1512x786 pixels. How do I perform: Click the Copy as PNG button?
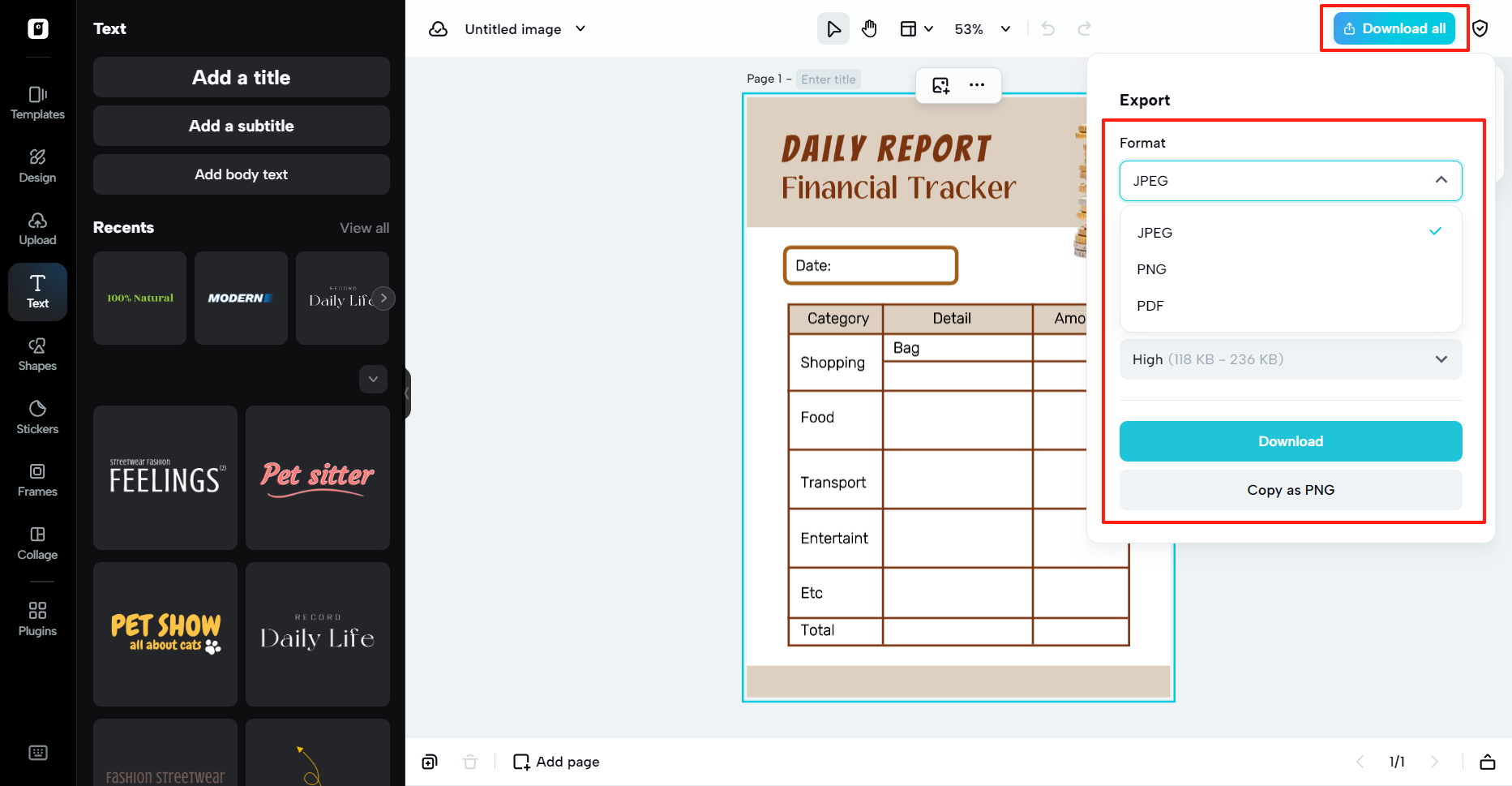click(1290, 490)
